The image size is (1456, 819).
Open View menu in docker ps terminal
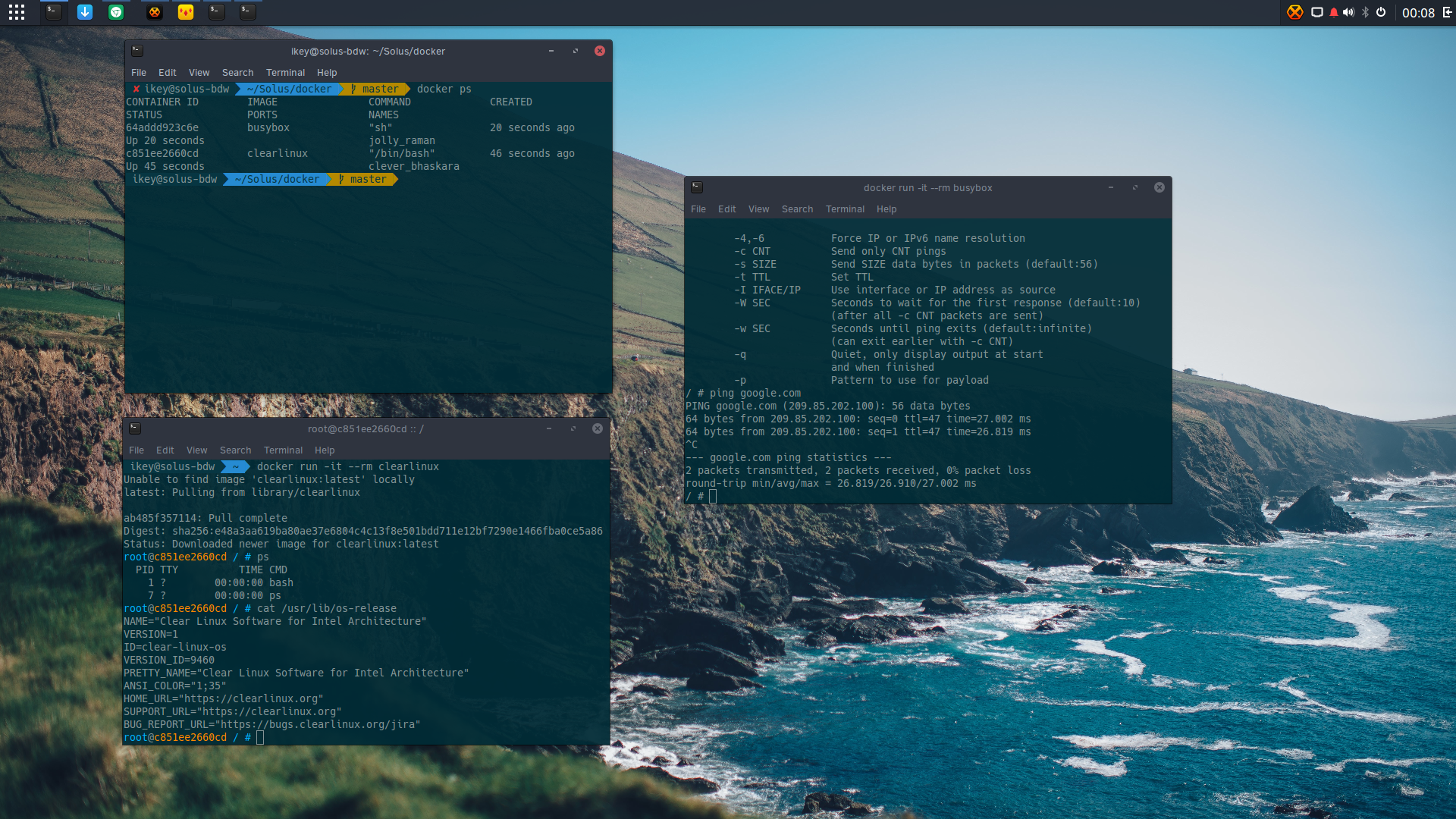pos(199,73)
